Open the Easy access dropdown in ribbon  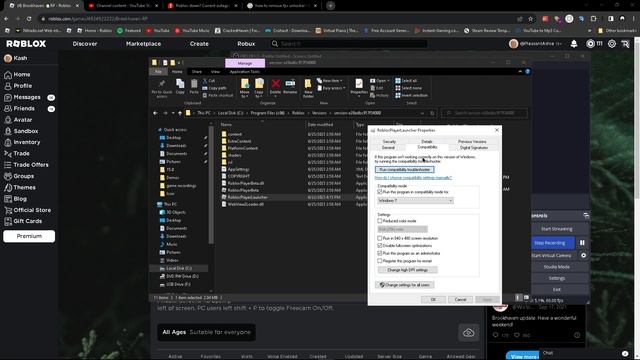click(331, 88)
